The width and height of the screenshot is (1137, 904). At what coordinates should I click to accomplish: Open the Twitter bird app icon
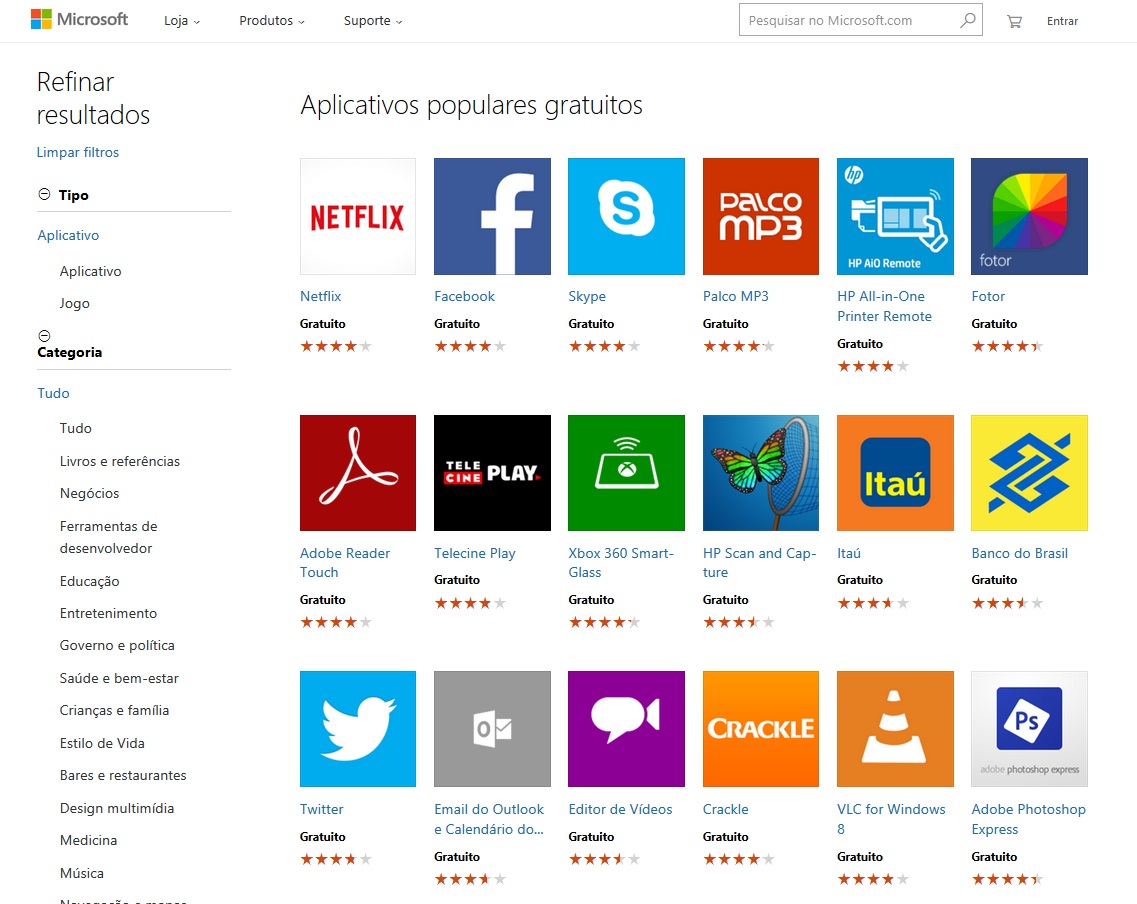pyautogui.click(x=358, y=729)
